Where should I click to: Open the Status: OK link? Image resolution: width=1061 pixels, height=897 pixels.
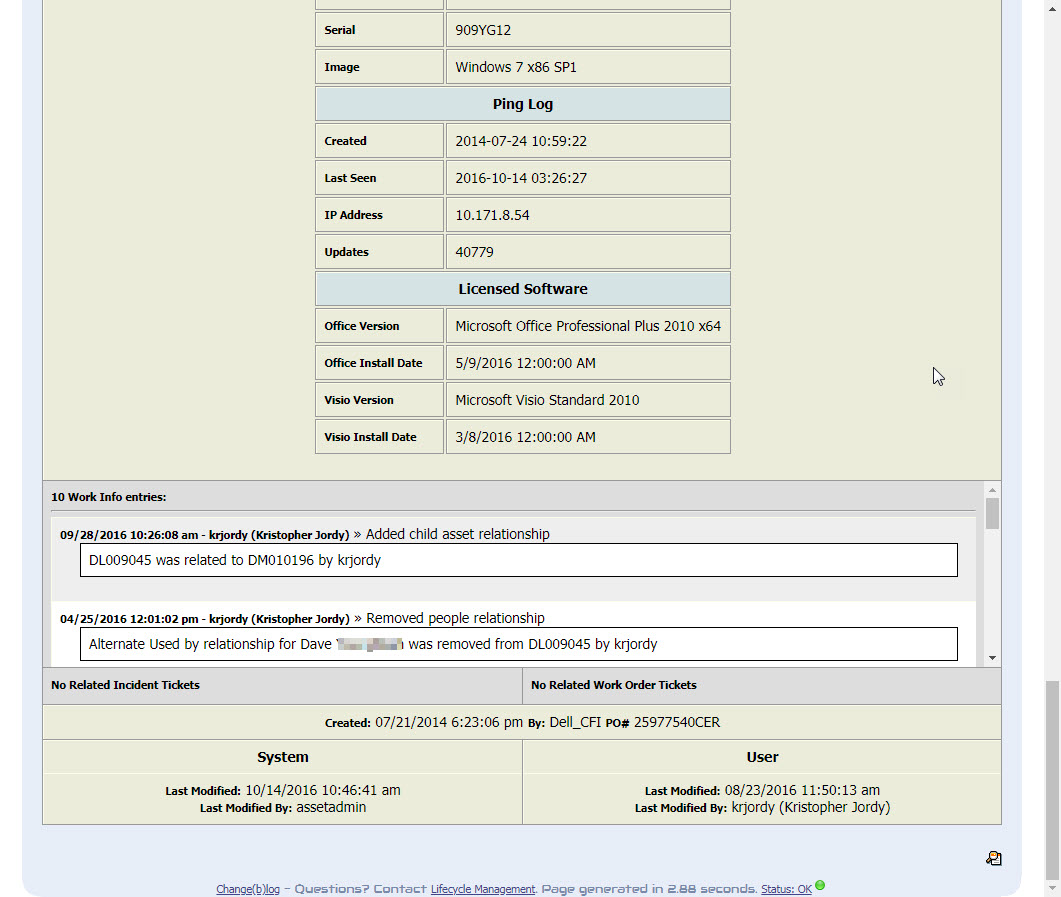click(x=786, y=889)
